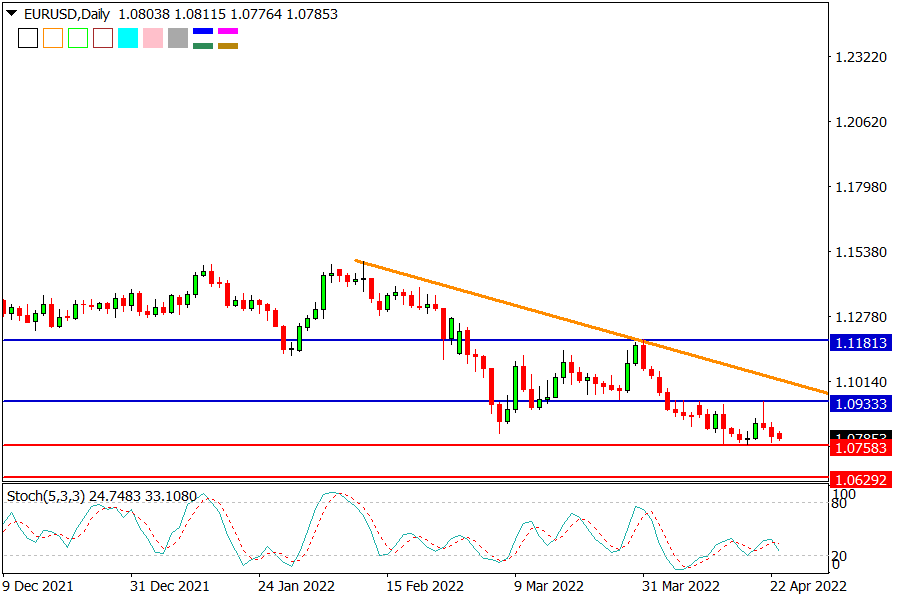Click the 1.15380 price scale value

(x=861, y=252)
